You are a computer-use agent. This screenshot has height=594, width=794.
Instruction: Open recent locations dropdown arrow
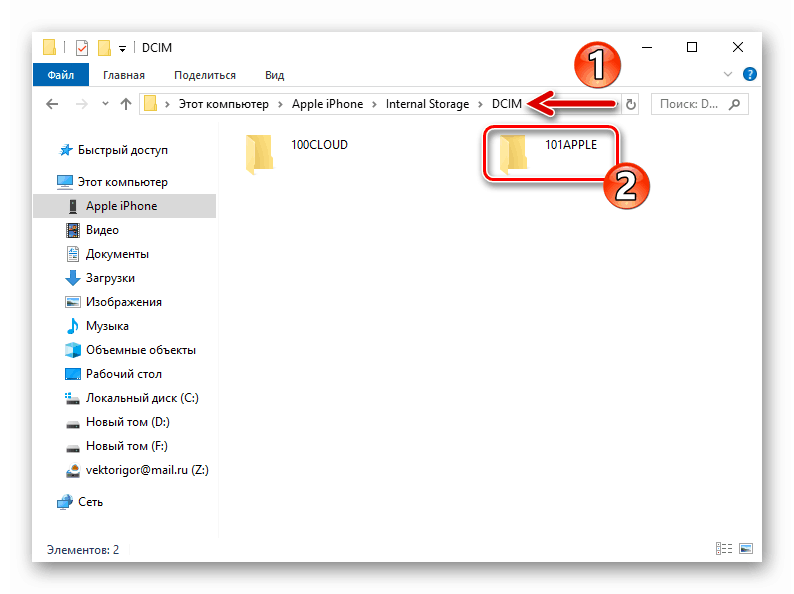pyautogui.click(x=105, y=104)
